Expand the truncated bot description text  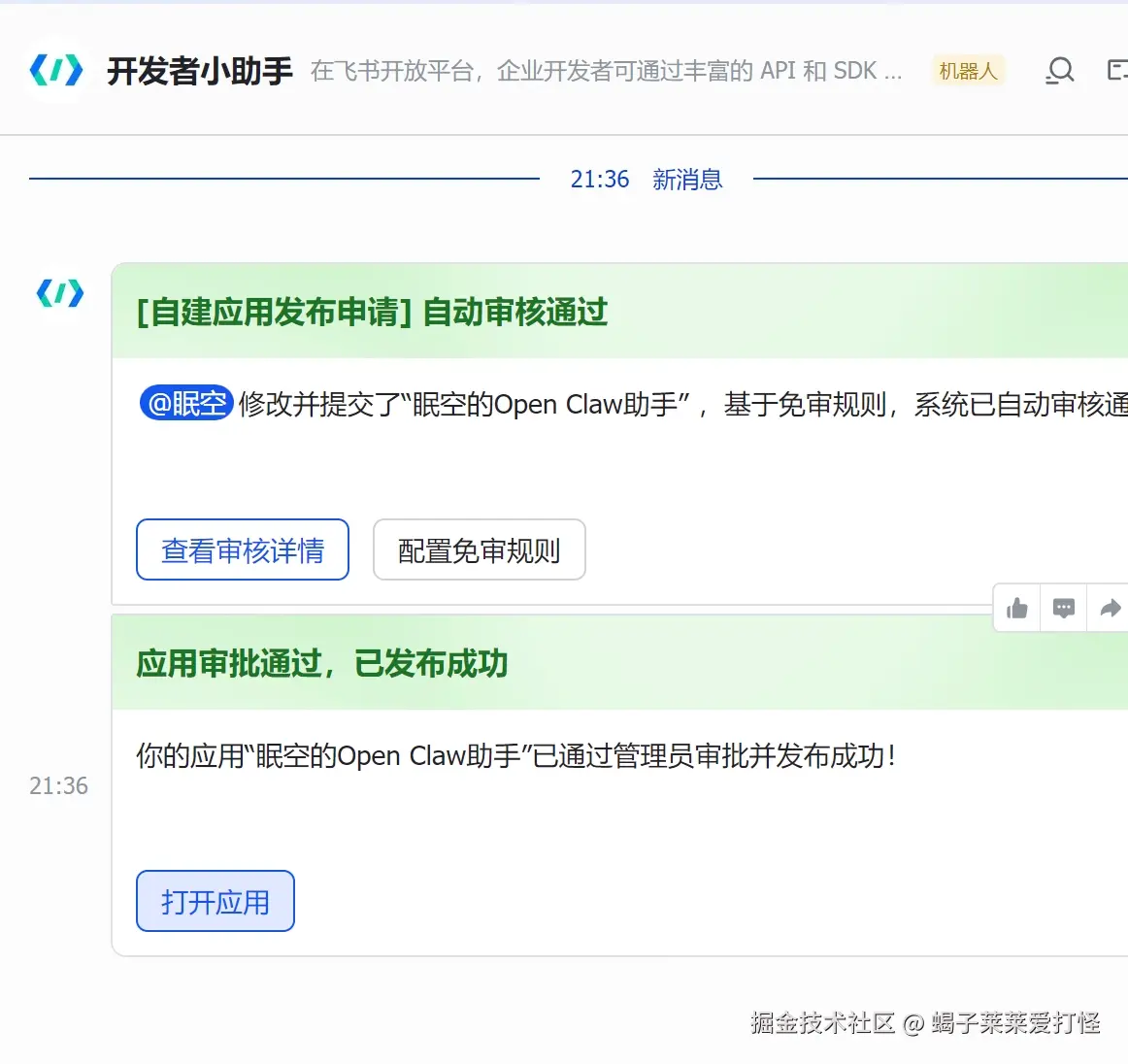[606, 71]
